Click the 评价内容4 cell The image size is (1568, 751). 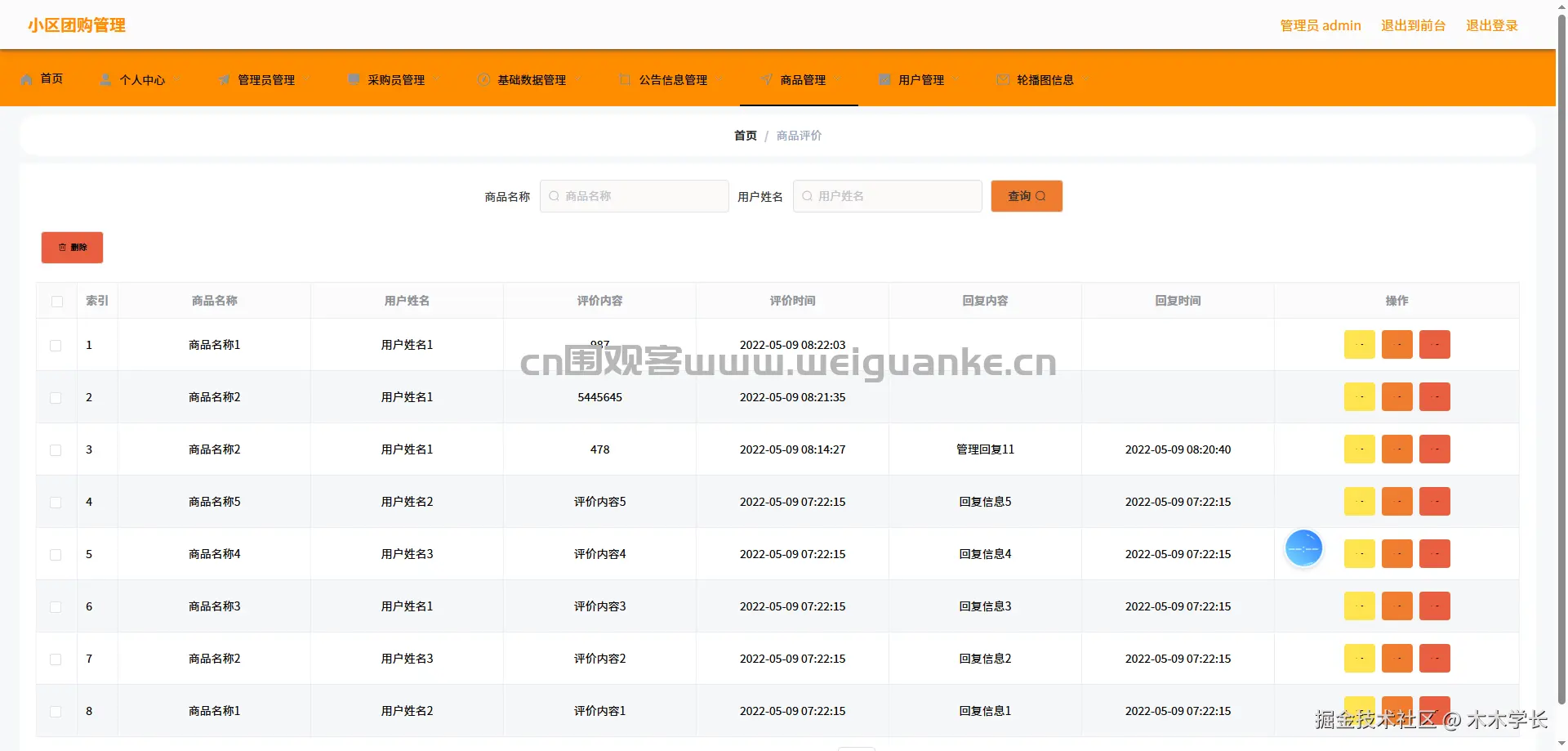599,554
